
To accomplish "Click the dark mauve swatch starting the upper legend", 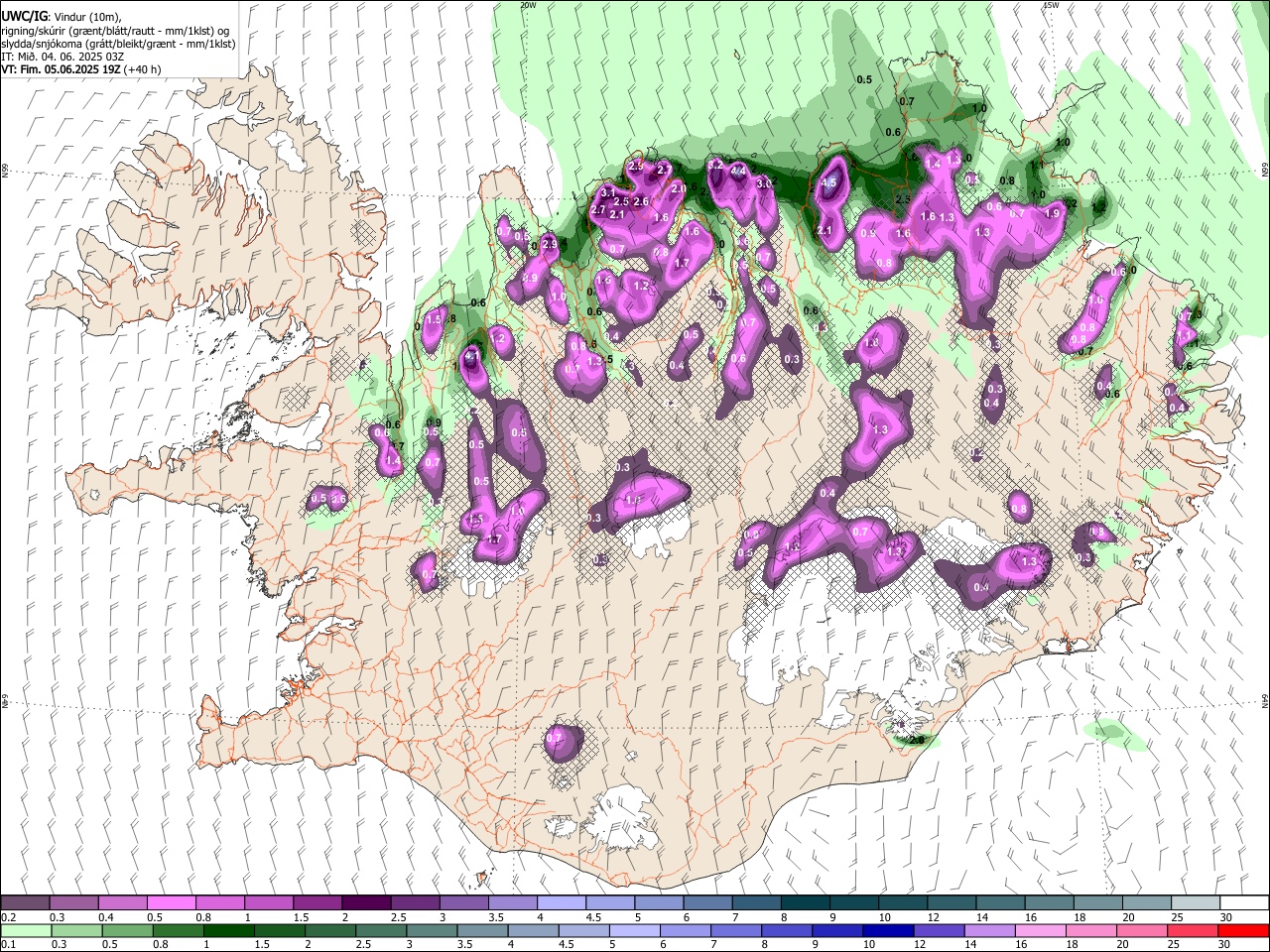I will coord(25,902).
